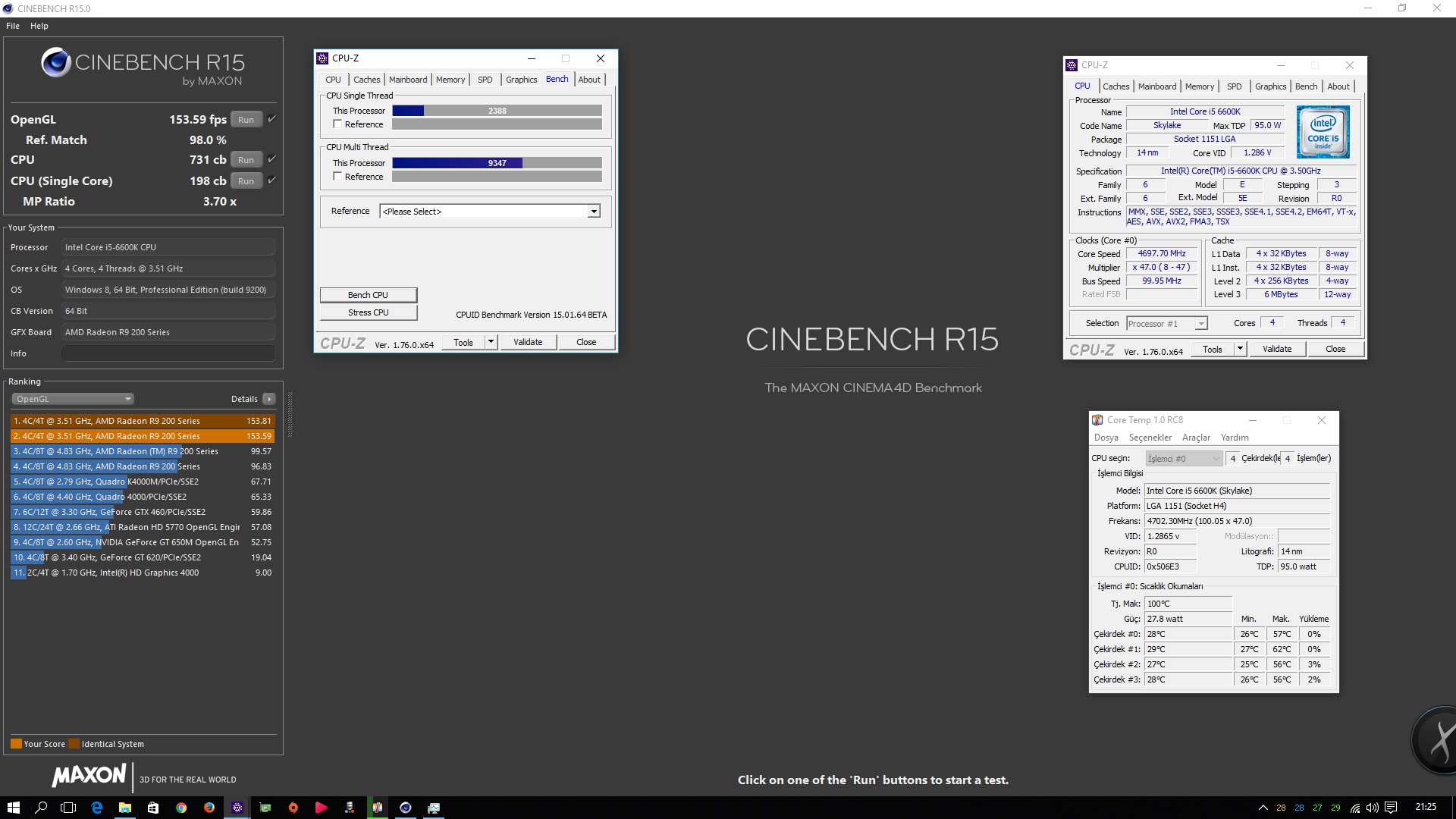This screenshot has height=819, width=1456.
Task: Enable Multi Thread Reference checkbox
Action: pos(337,177)
